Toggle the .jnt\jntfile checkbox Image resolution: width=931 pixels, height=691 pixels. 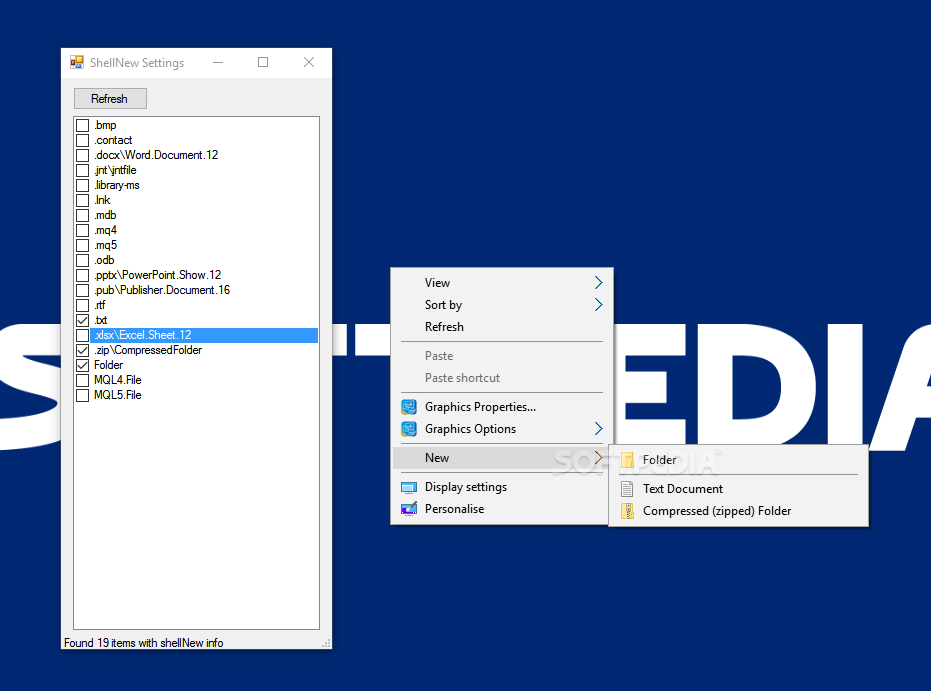tap(83, 170)
